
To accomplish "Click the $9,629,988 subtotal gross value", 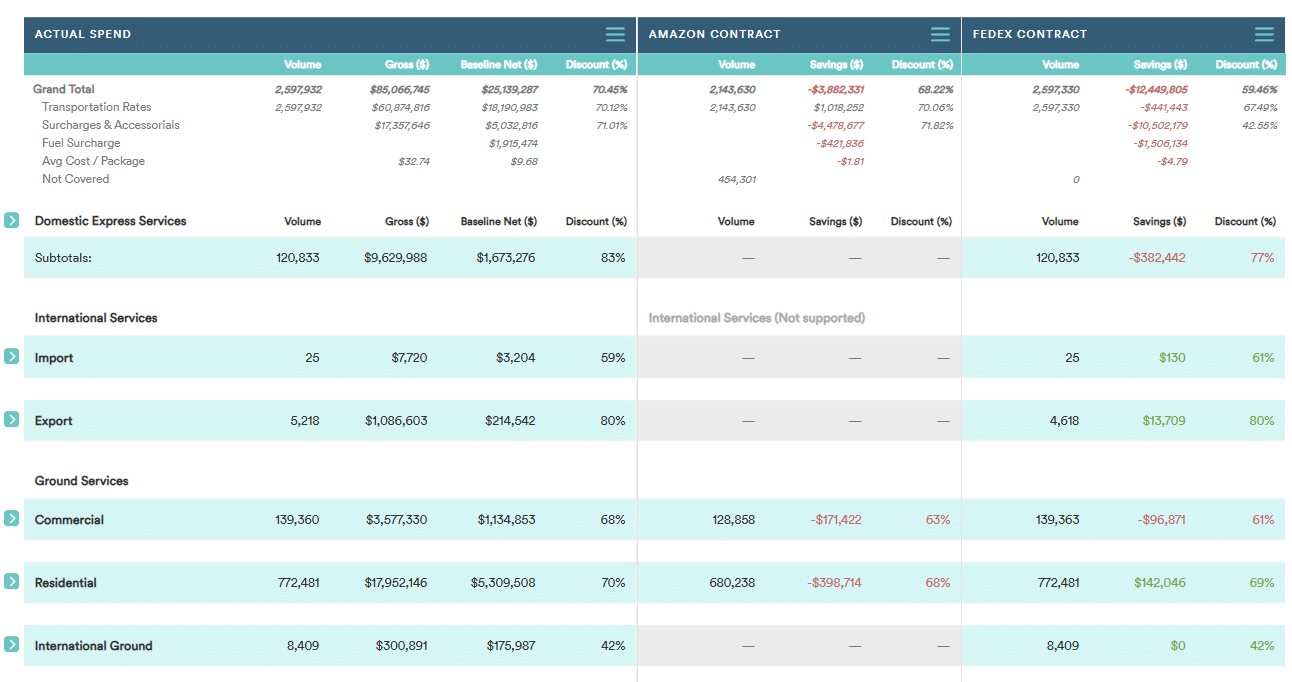I will [396, 258].
